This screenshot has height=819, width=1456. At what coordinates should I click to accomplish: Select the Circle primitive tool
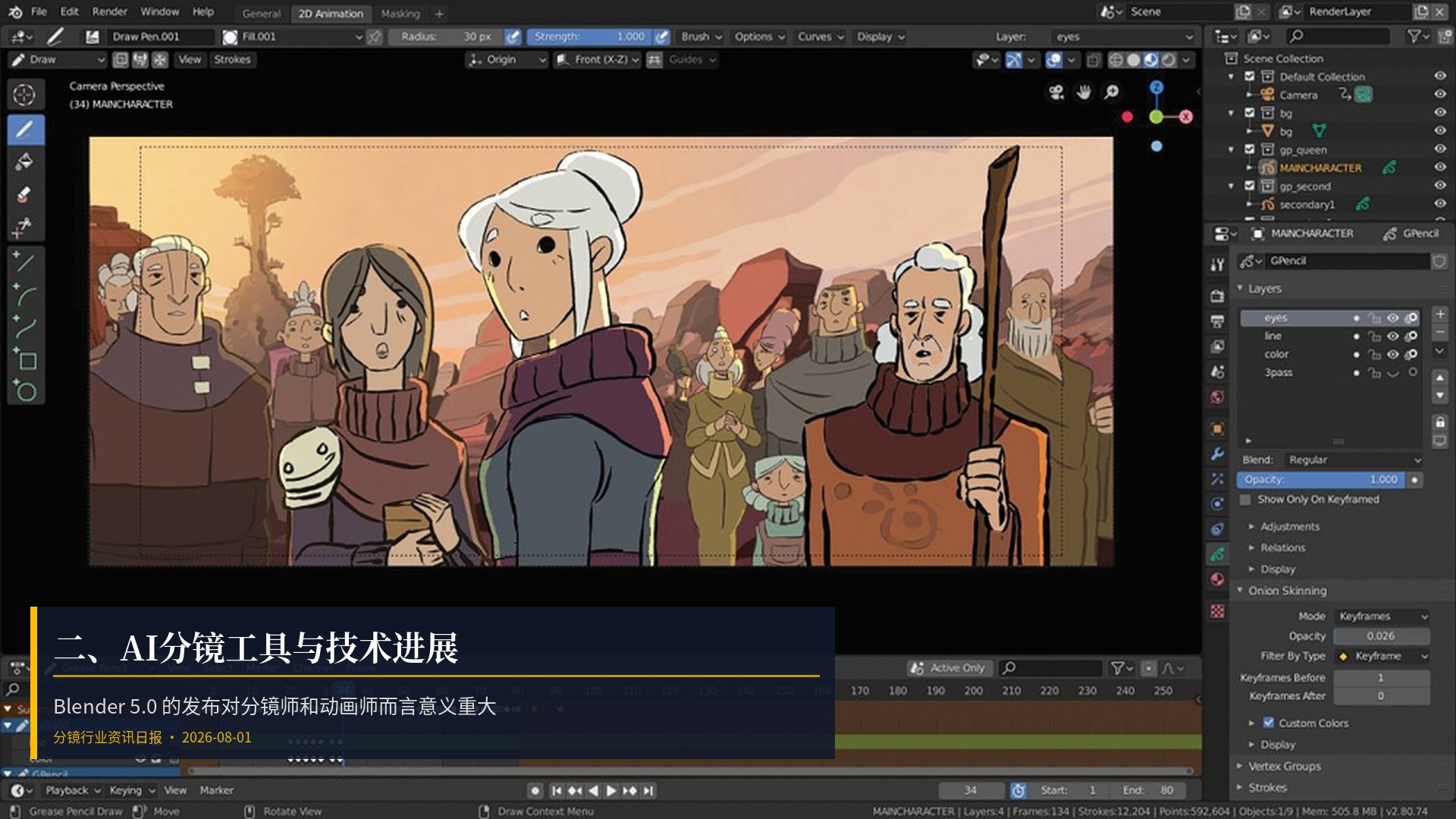(x=24, y=391)
